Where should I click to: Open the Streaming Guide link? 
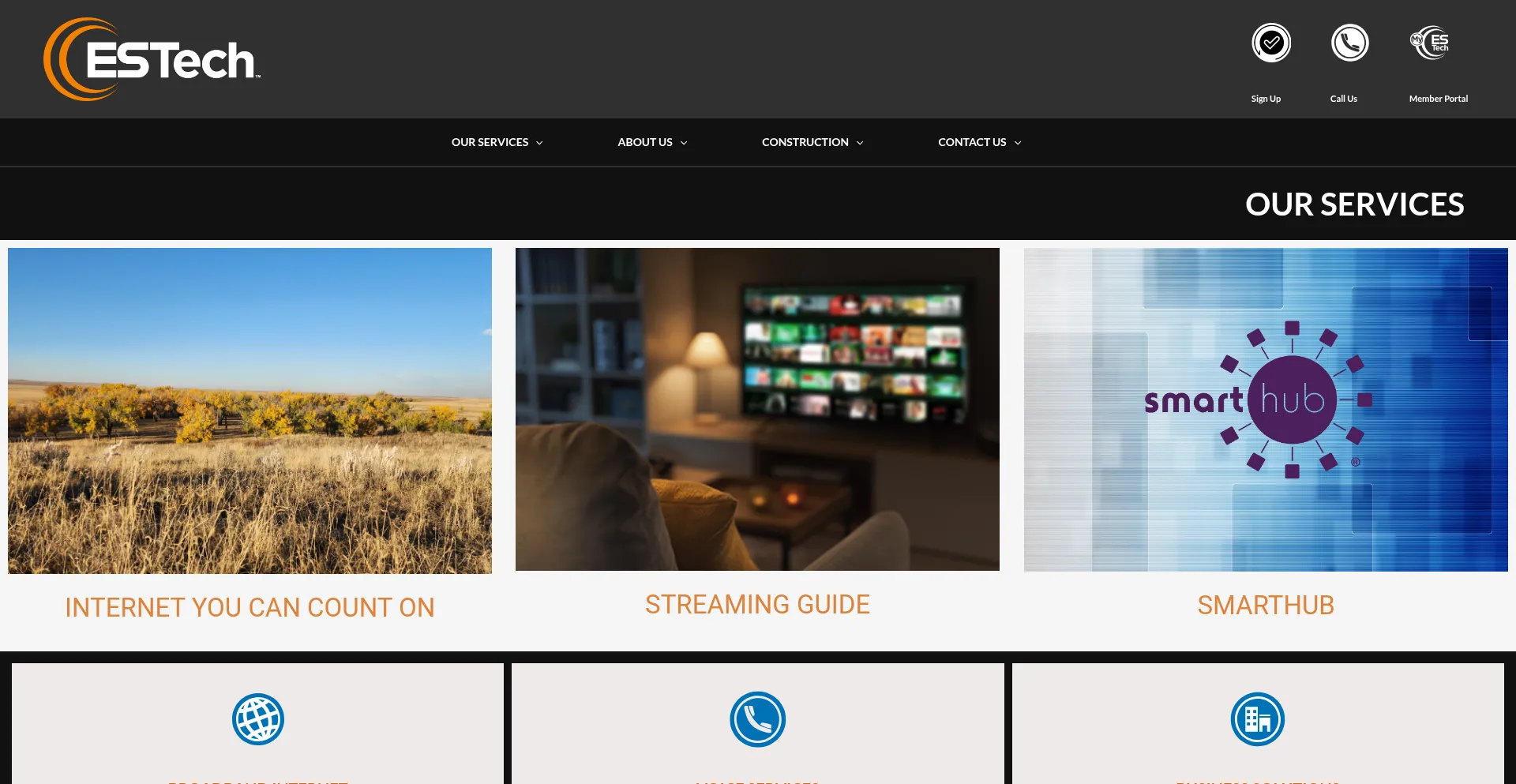(x=757, y=605)
